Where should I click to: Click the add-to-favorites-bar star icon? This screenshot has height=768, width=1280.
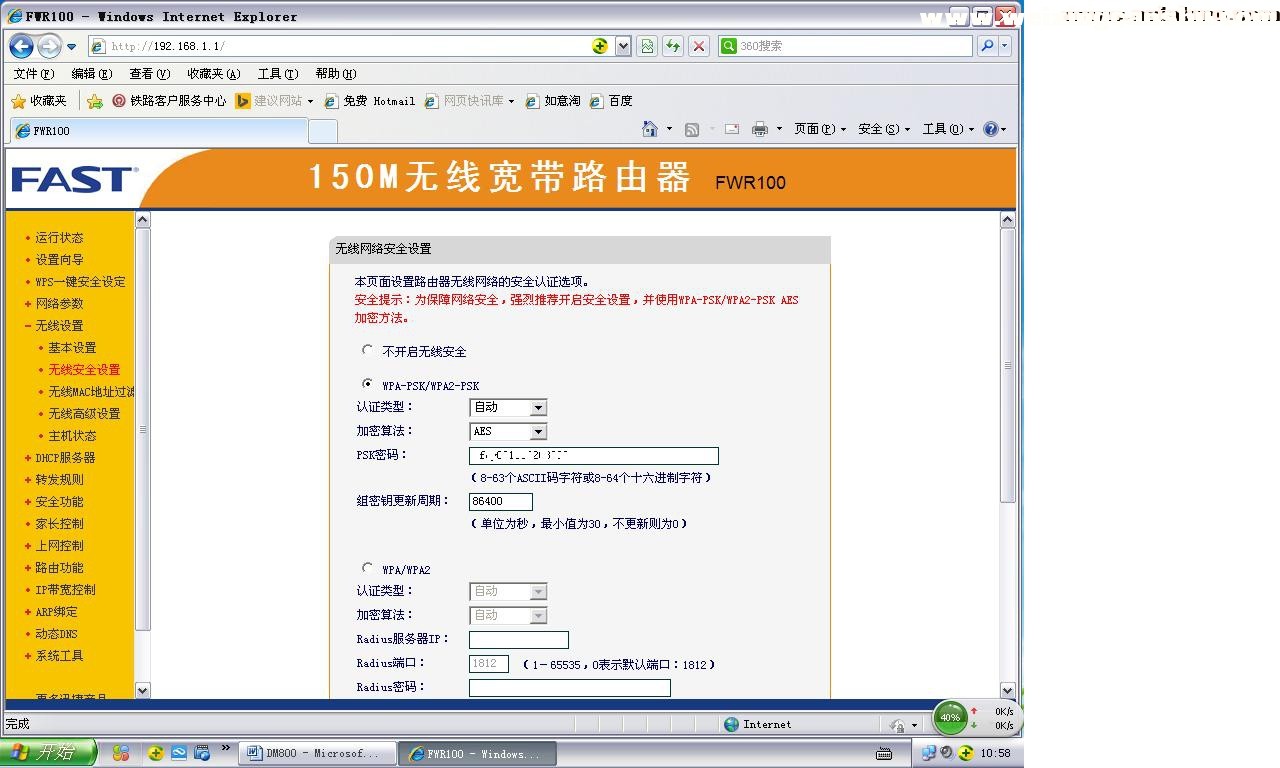pyautogui.click(x=95, y=101)
